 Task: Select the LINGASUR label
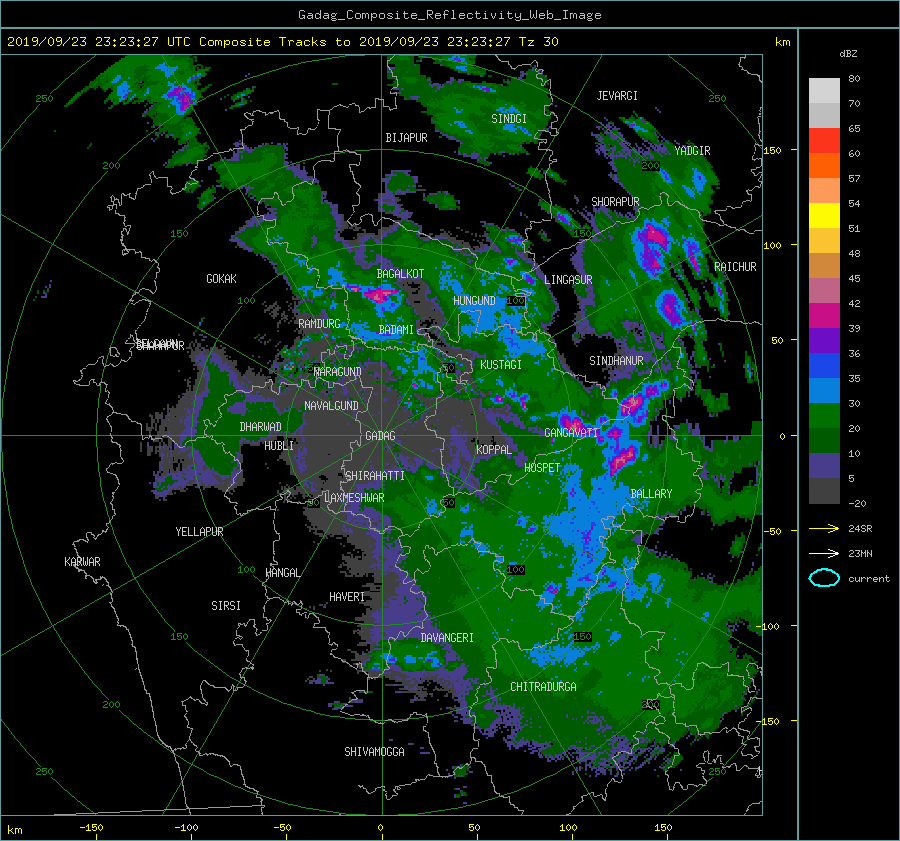point(568,280)
